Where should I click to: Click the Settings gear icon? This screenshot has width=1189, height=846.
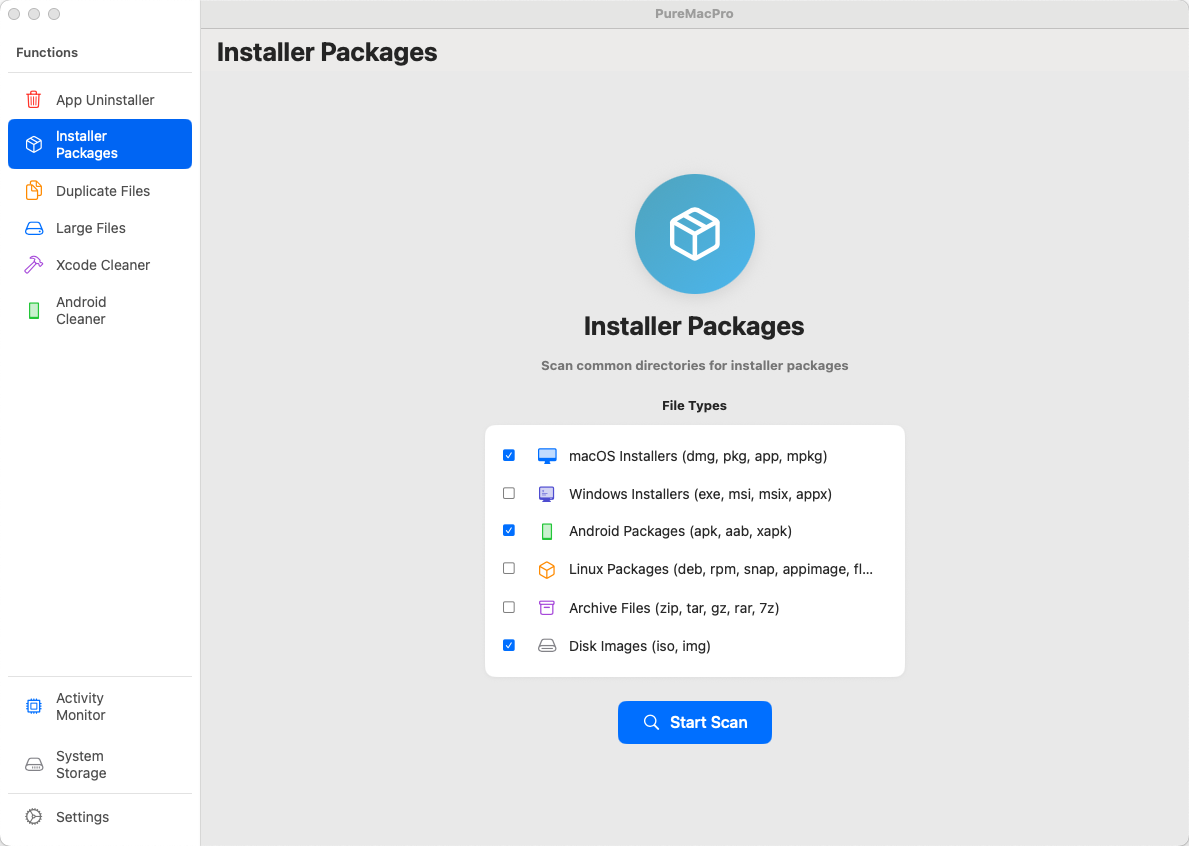[34, 817]
